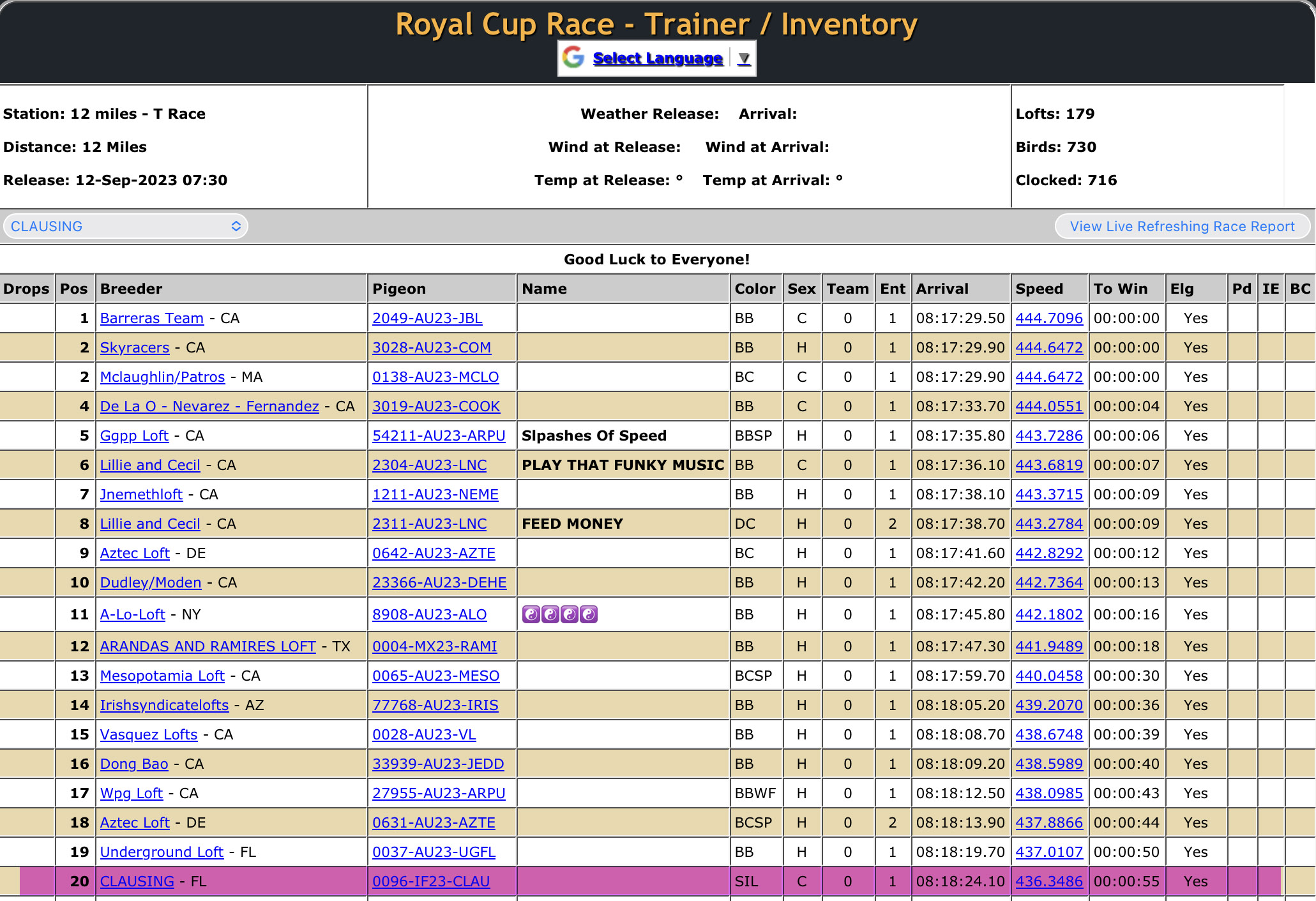
Task: Click the first purple yin-yang icon
Action: click(531, 614)
